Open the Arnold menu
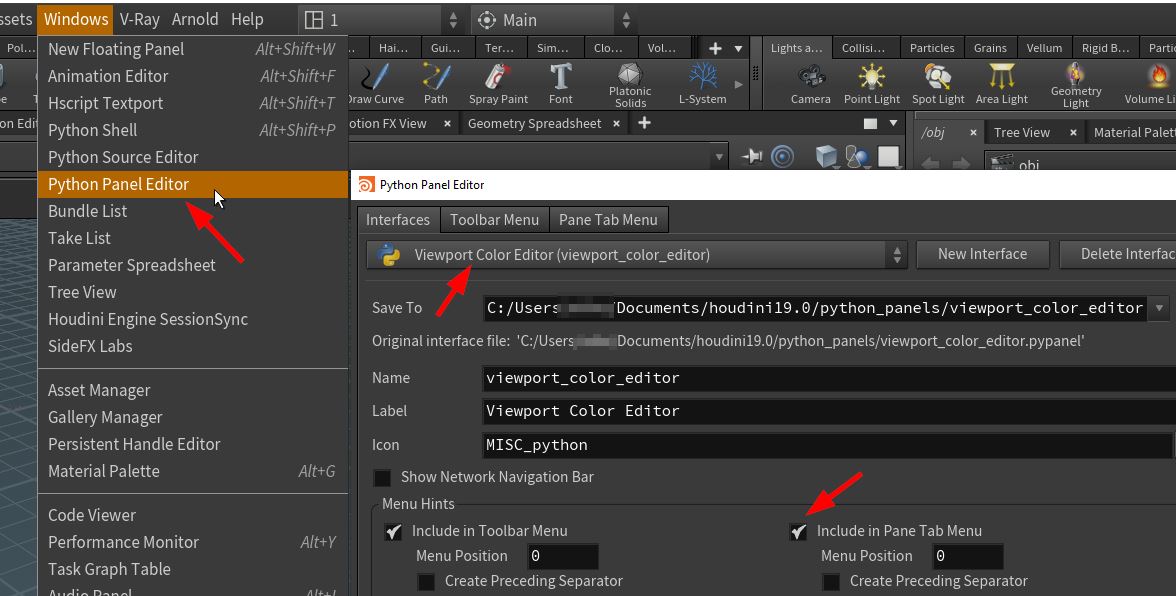 195,19
